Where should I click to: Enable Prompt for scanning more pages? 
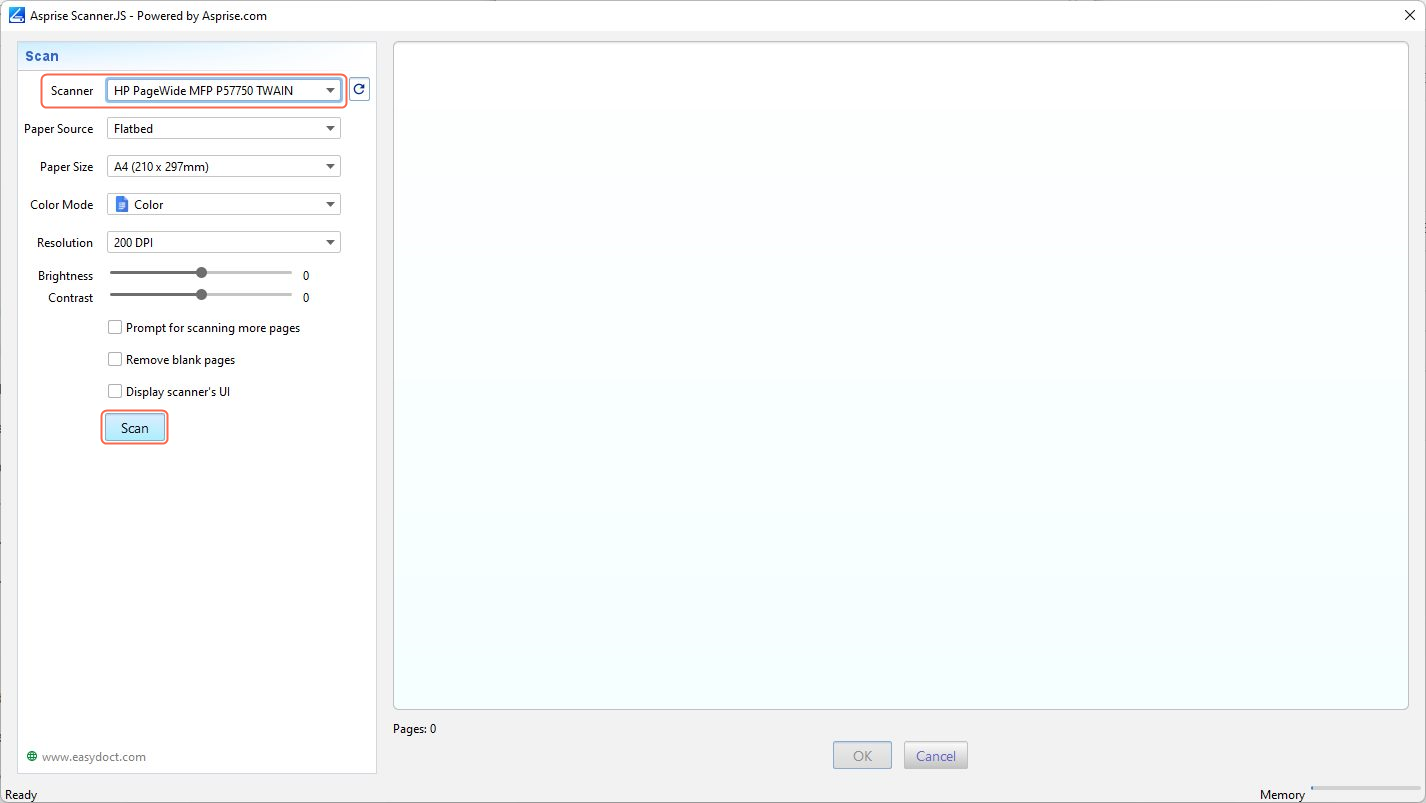pyautogui.click(x=116, y=327)
